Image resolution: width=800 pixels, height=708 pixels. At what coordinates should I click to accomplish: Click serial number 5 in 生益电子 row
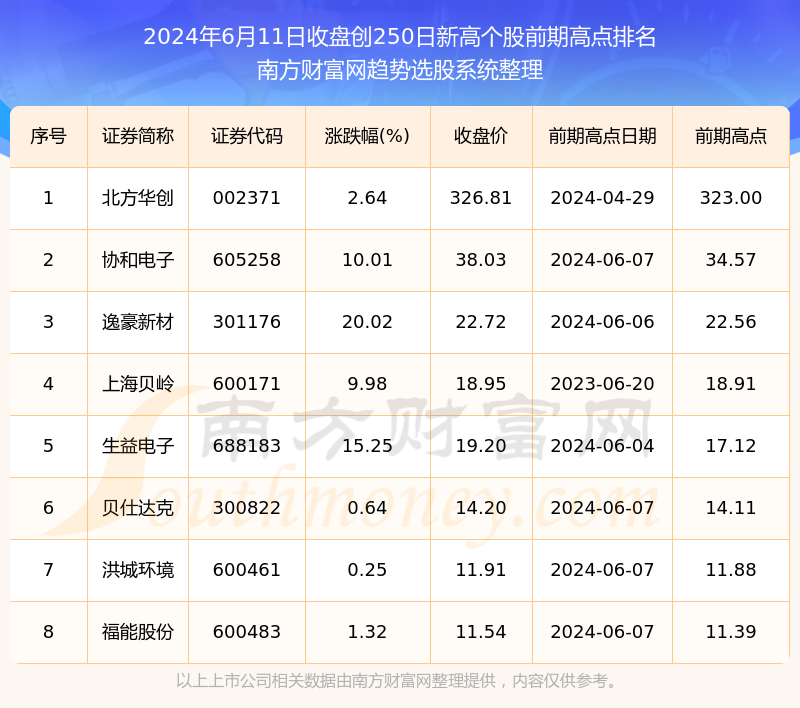(48, 446)
